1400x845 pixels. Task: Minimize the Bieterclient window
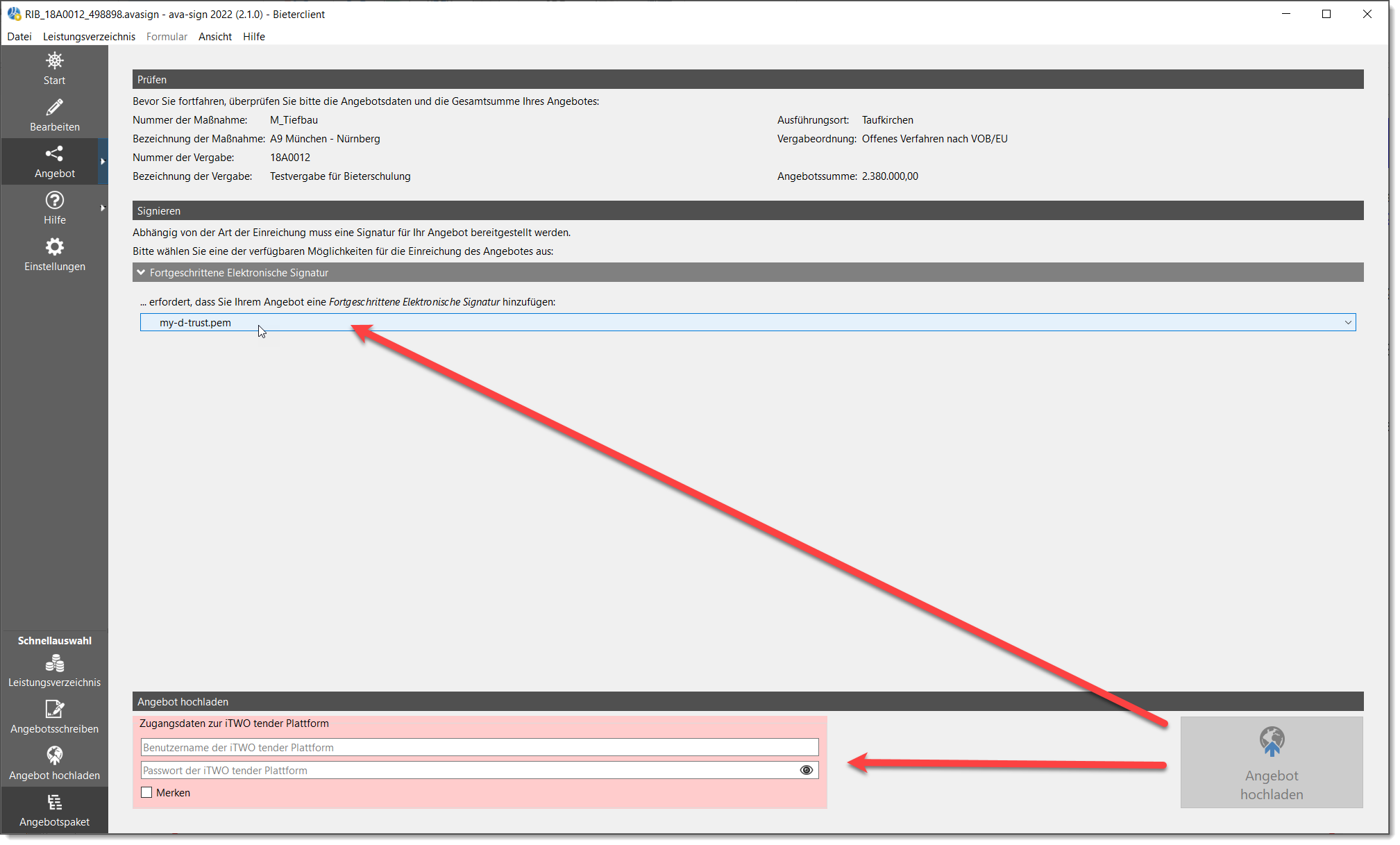1286,14
